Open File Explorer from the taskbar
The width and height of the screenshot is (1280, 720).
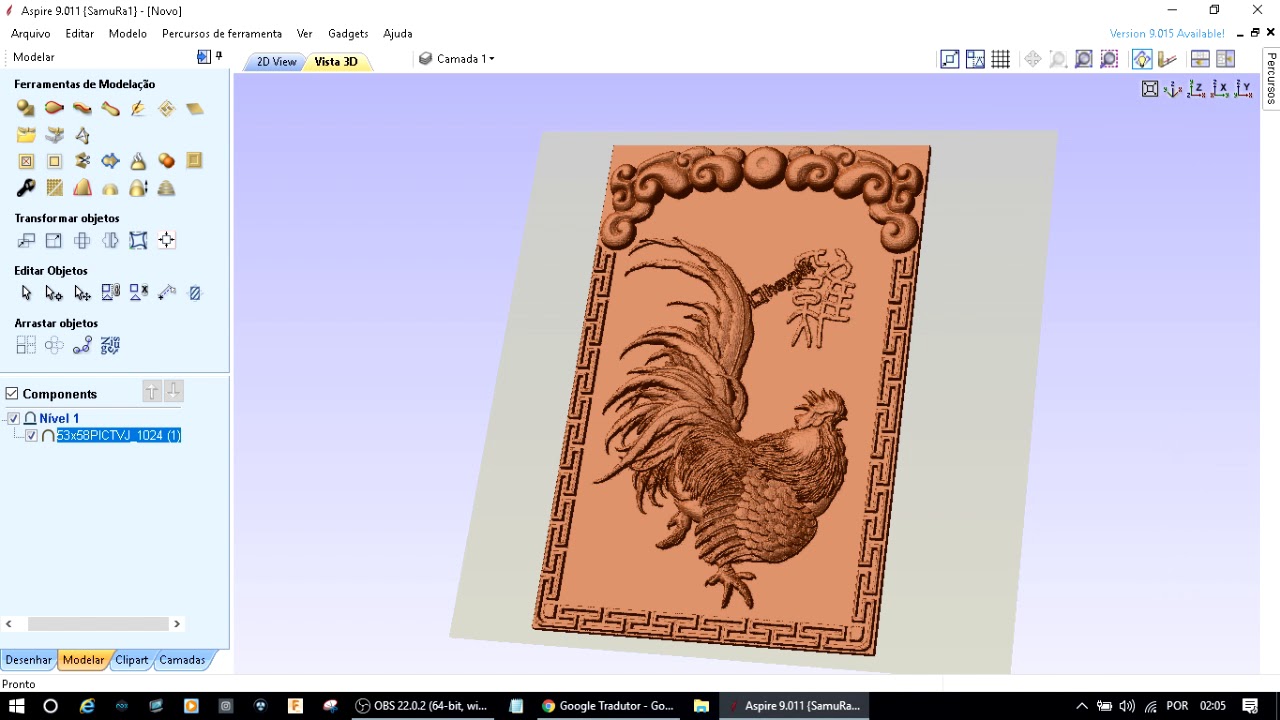click(701, 706)
